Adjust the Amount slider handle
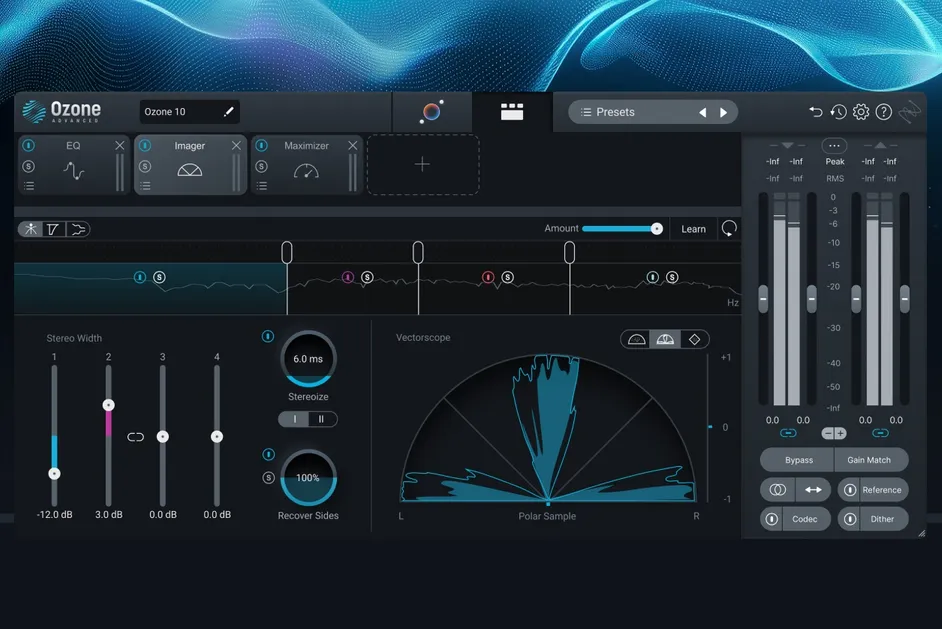Screen dimensions: 942x629 657,228
